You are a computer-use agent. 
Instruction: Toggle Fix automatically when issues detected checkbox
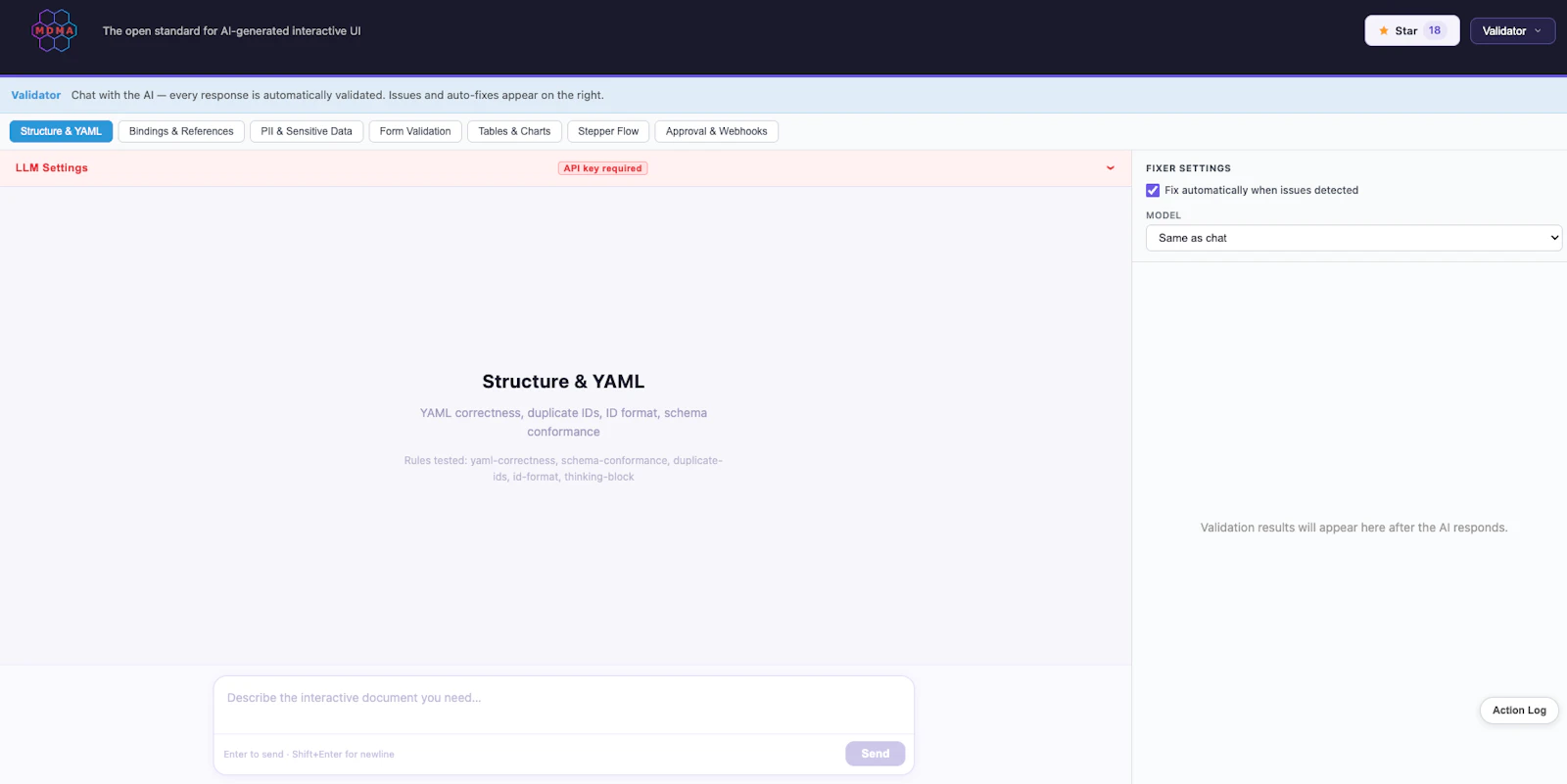click(1153, 191)
